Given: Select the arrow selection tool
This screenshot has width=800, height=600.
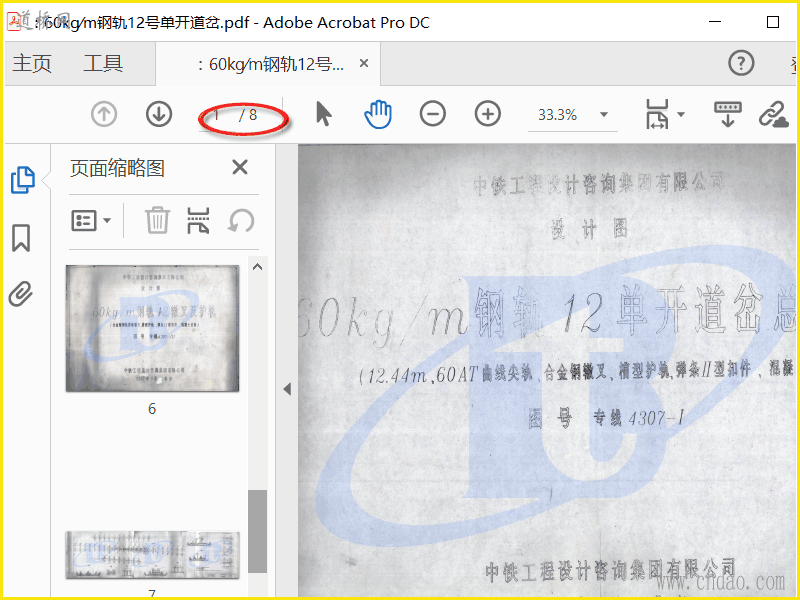Looking at the screenshot, I should [323, 114].
